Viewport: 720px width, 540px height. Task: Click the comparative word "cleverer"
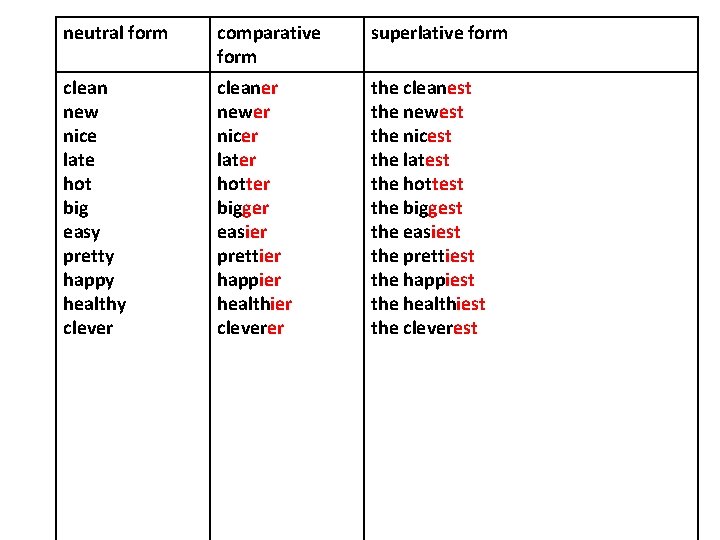250,328
